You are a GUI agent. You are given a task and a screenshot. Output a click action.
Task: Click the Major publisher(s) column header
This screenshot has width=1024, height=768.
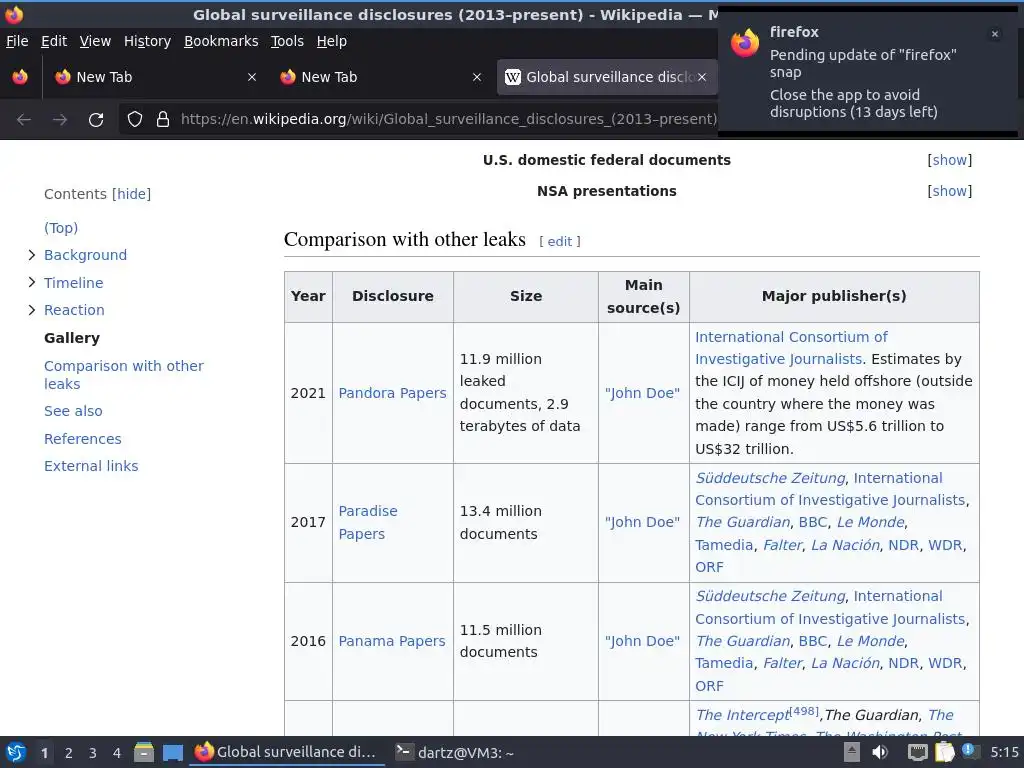pyautogui.click(x=834, y=296)
